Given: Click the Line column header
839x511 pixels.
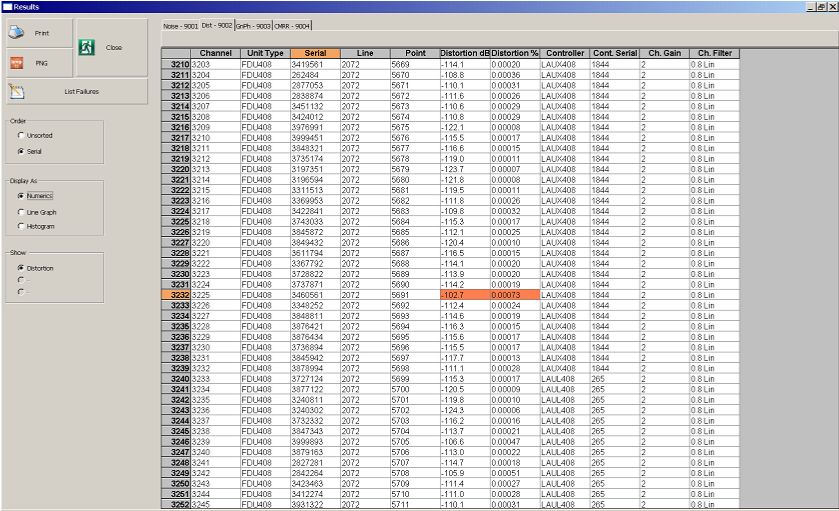Looking at the screenshot, I should [365, 53].
